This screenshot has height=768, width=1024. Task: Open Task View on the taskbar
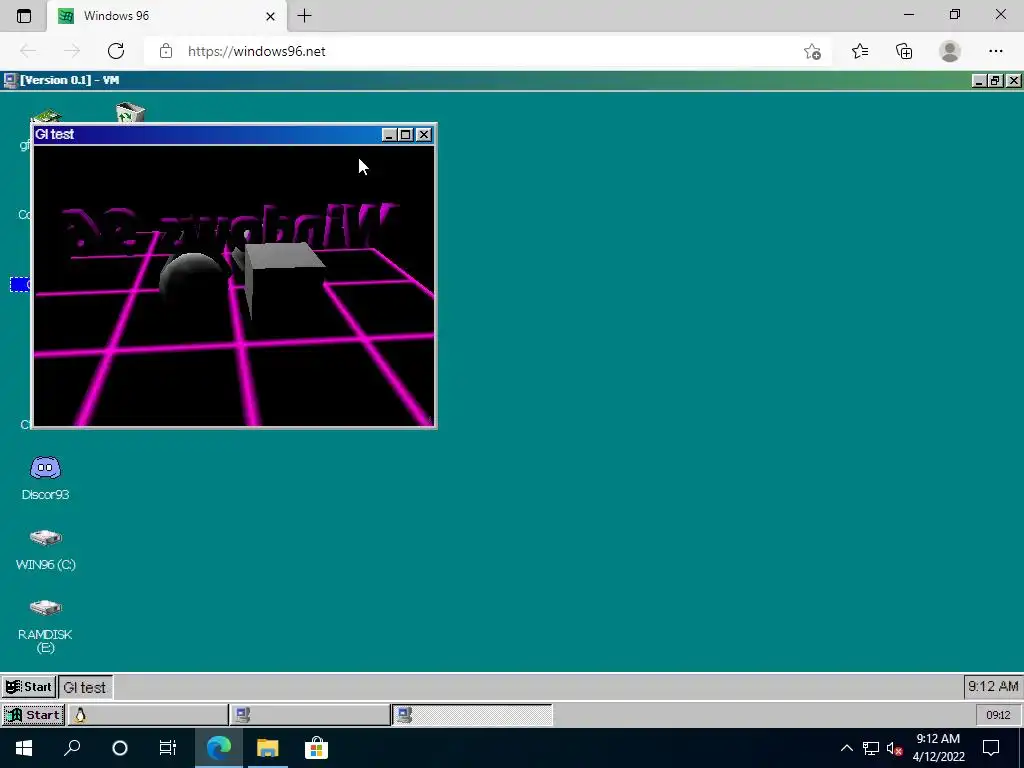point(168,748)
